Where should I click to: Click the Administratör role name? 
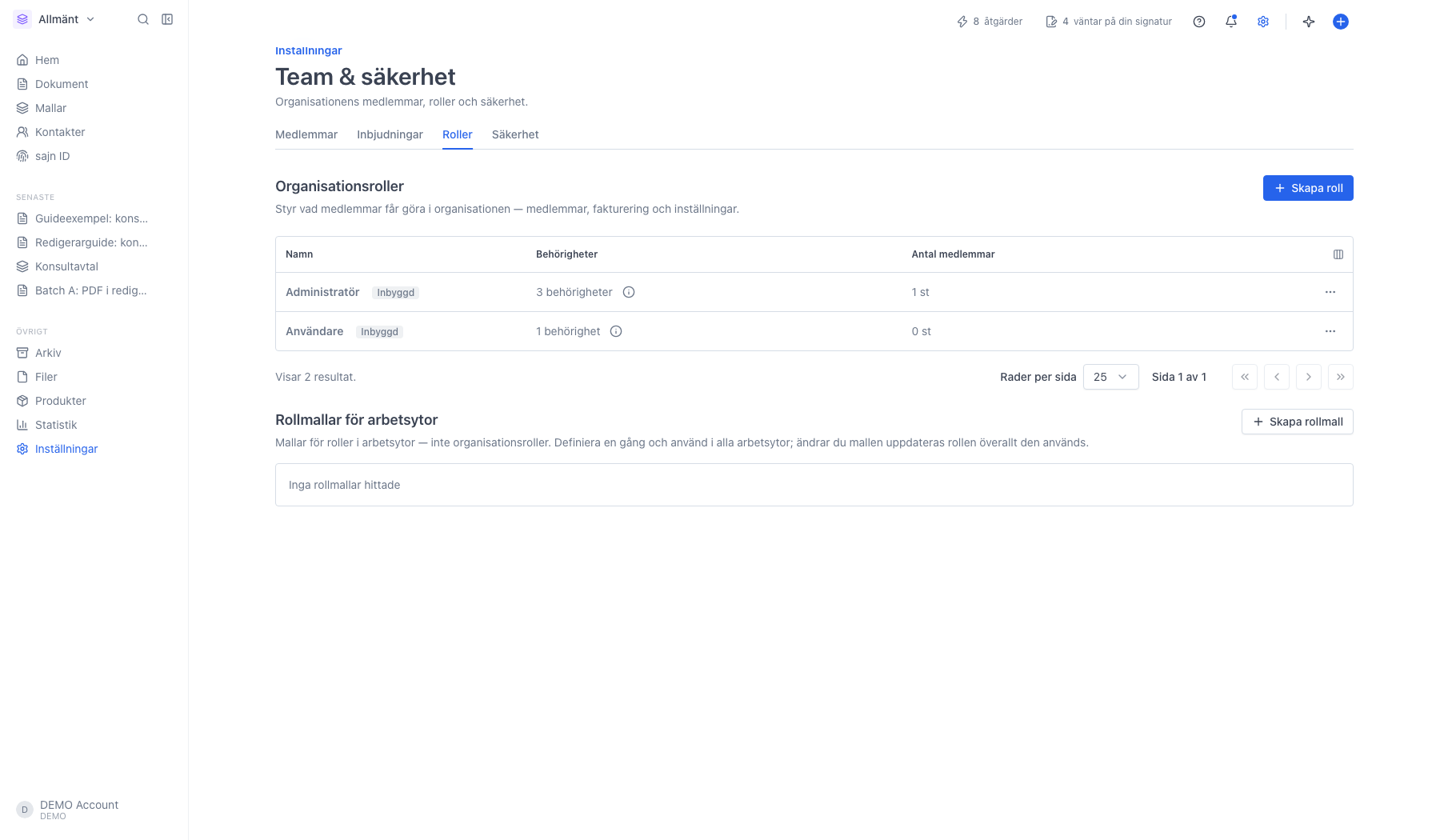point(322,292)
